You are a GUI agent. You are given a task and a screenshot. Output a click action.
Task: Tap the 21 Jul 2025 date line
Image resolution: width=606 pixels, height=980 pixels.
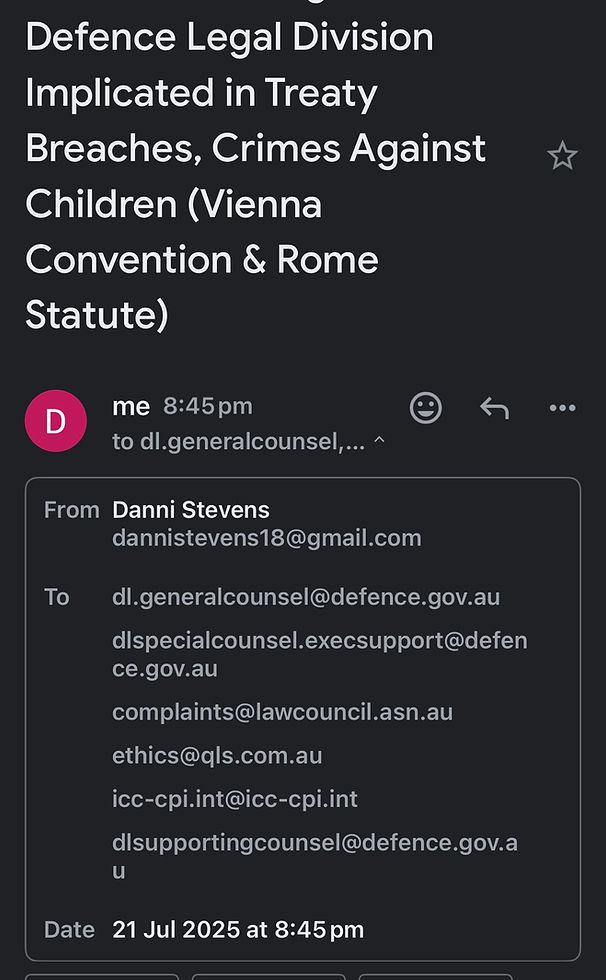[x=238, y=929]
